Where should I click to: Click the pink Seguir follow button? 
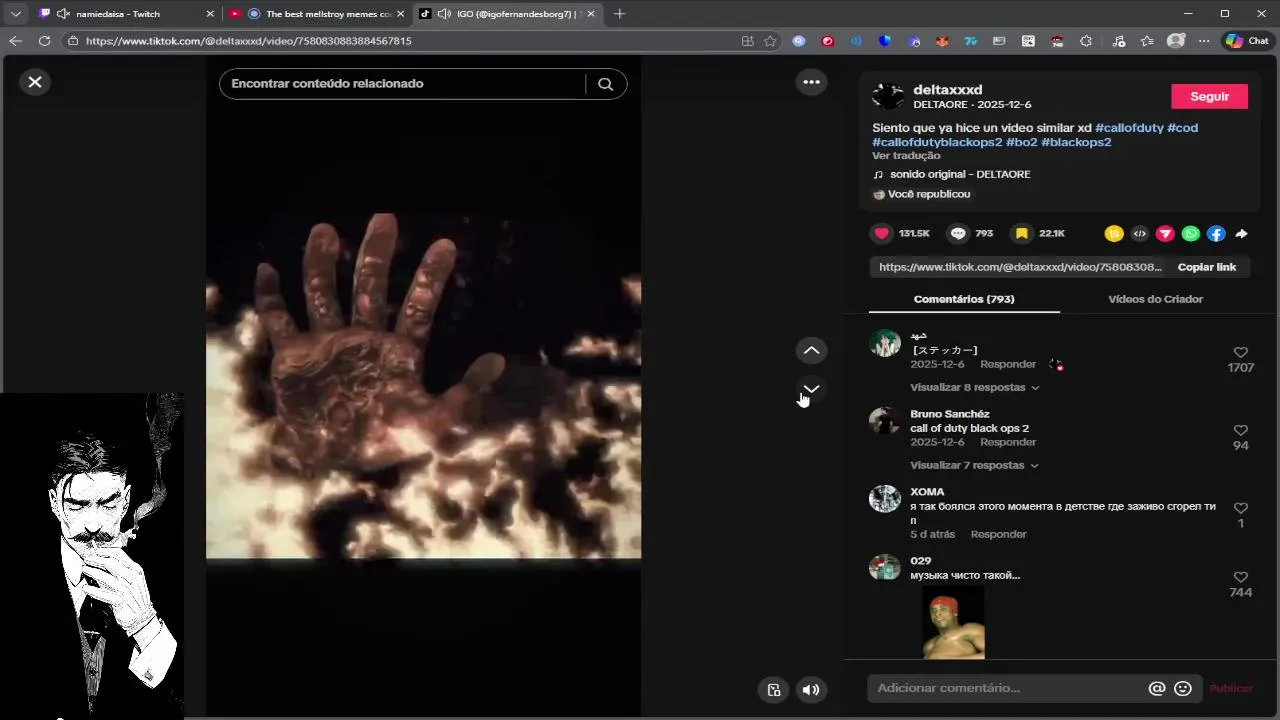point(1209,96)
